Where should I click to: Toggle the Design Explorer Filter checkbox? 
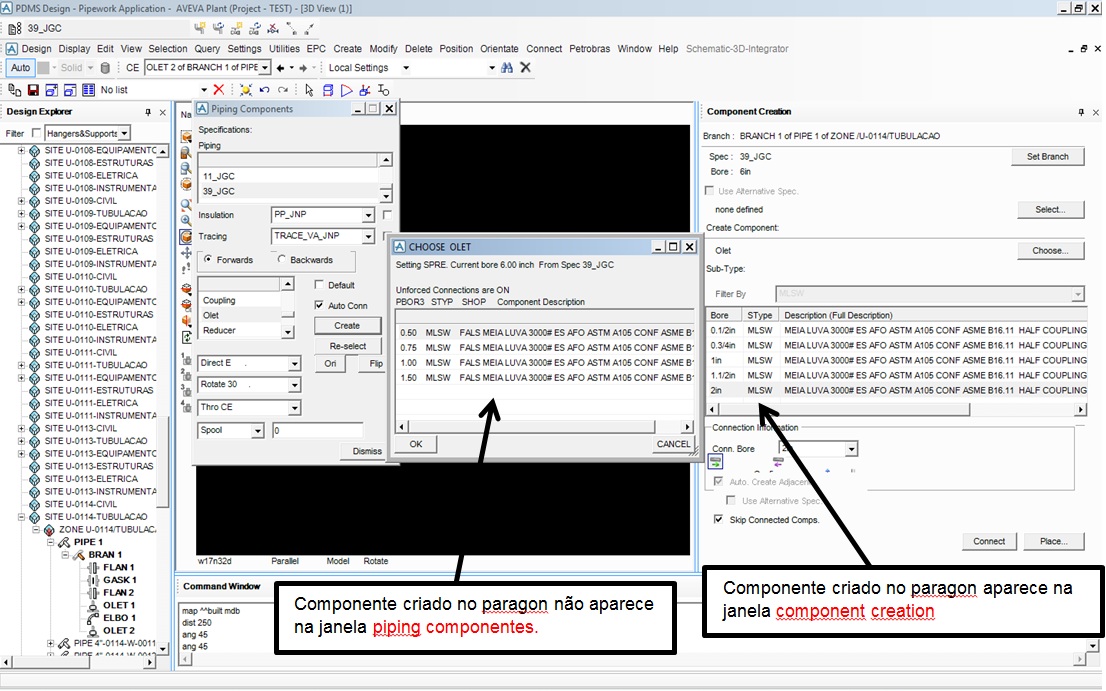pos(36,133)
